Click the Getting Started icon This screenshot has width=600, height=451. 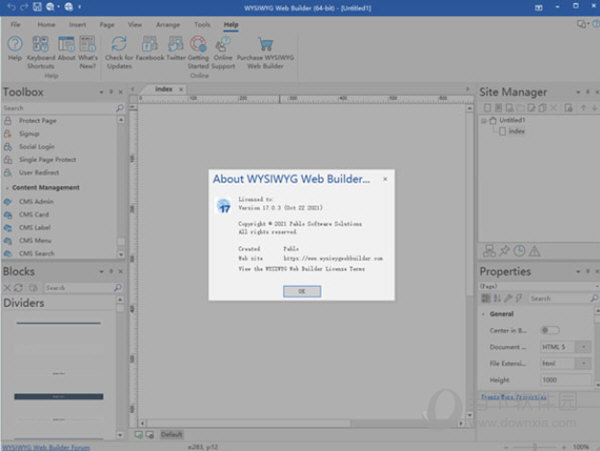coord(198,44)
